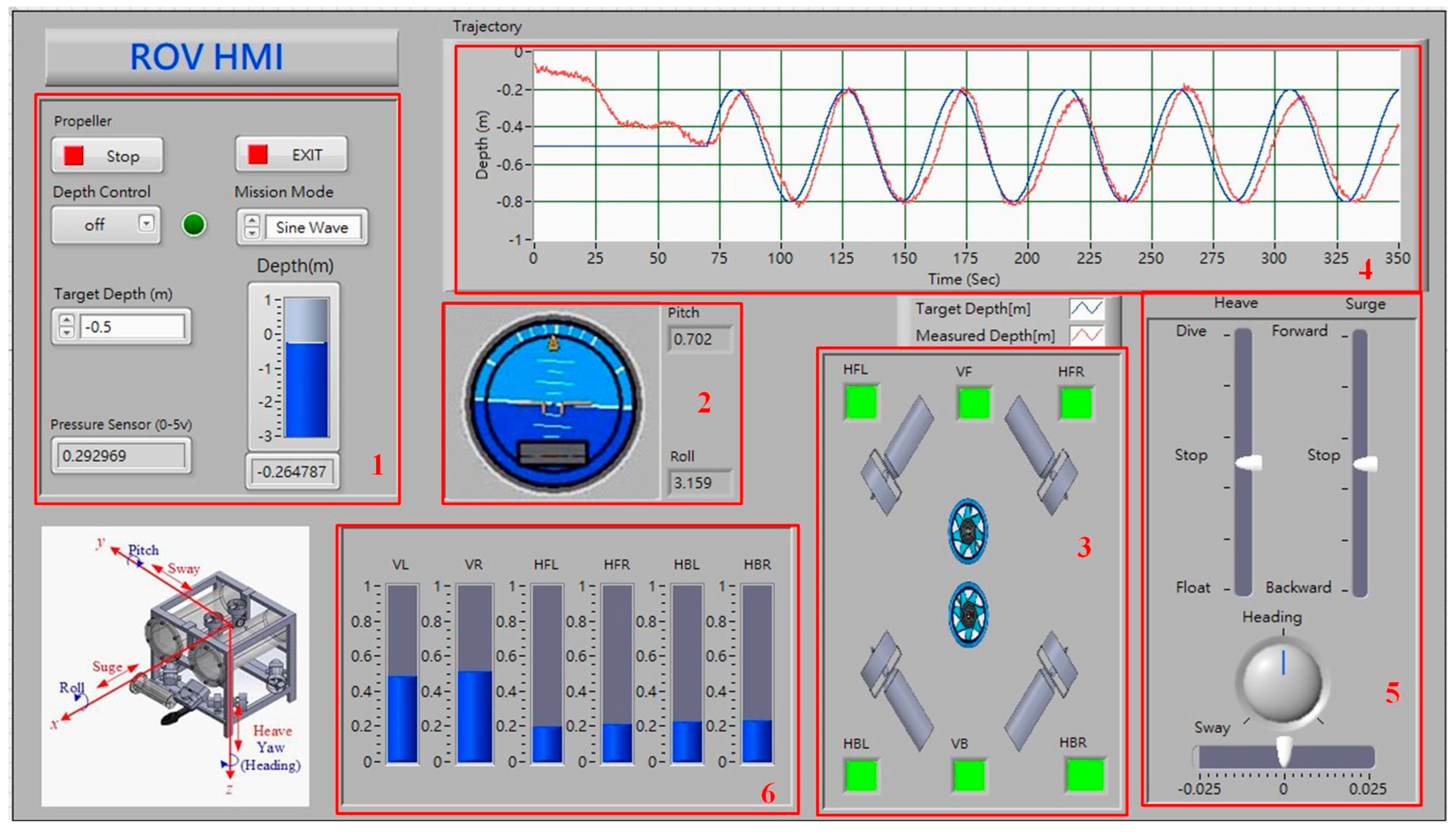Click the HFL green thruster indicator
The image size is (1456, 832).
(860, 402)
